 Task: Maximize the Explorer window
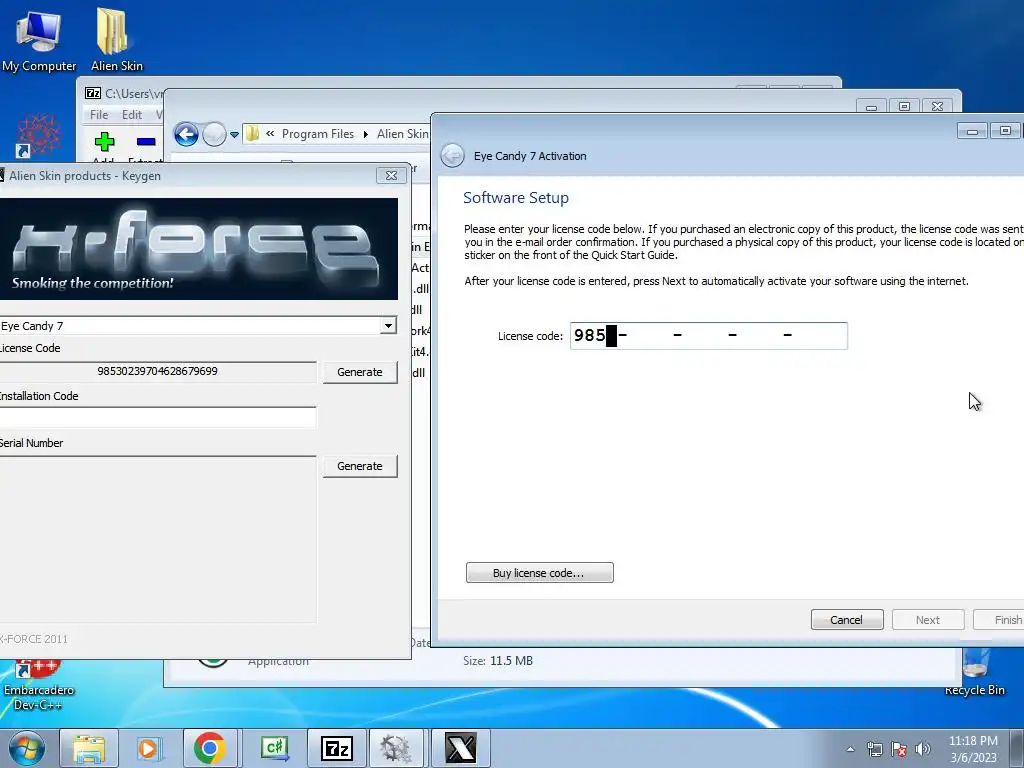click(x=904, y=106)
